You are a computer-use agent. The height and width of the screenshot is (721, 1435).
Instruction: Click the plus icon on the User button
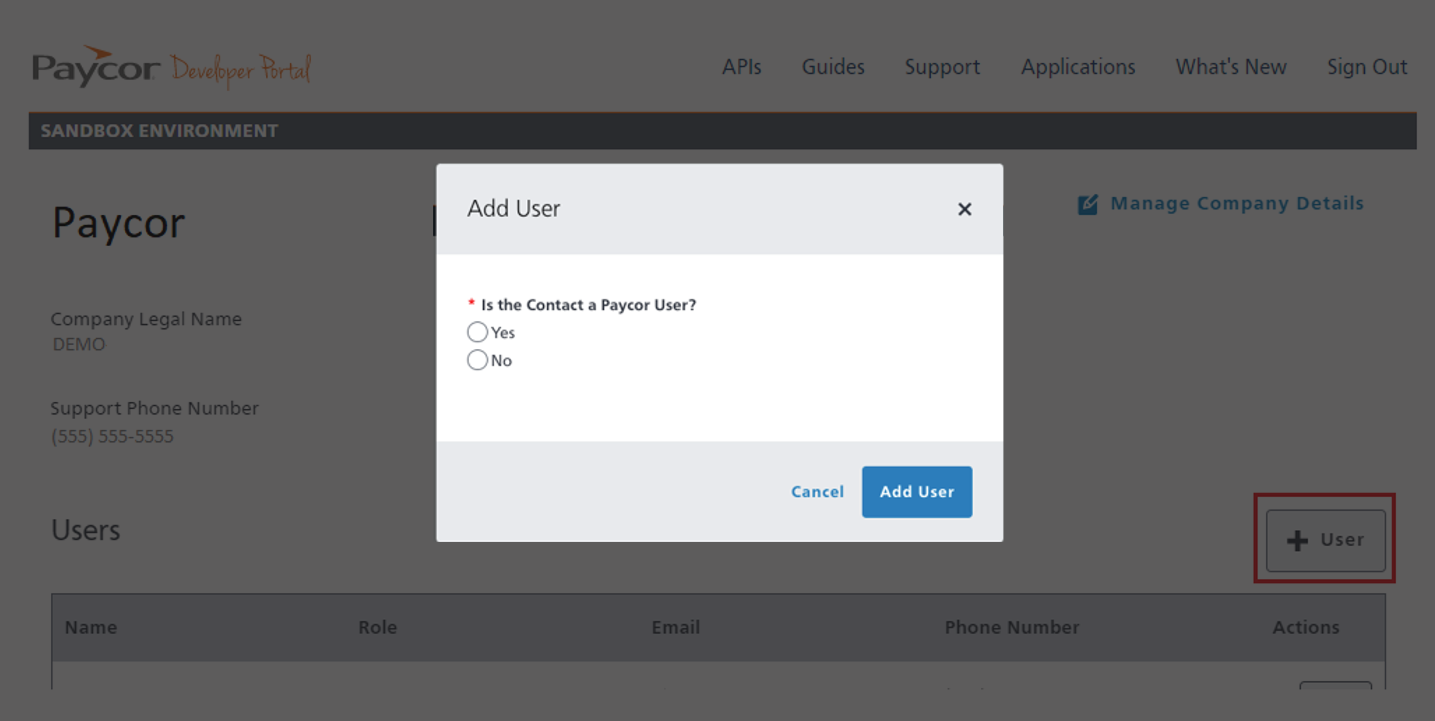1297,539
